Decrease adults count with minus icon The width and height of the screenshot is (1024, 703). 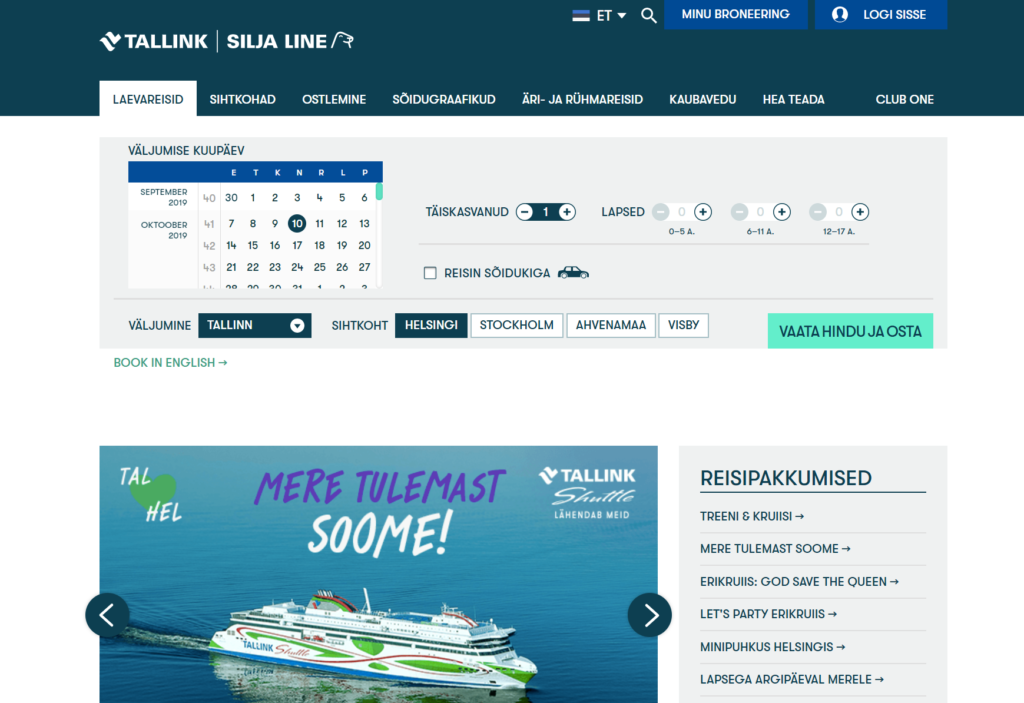[524, 212]
